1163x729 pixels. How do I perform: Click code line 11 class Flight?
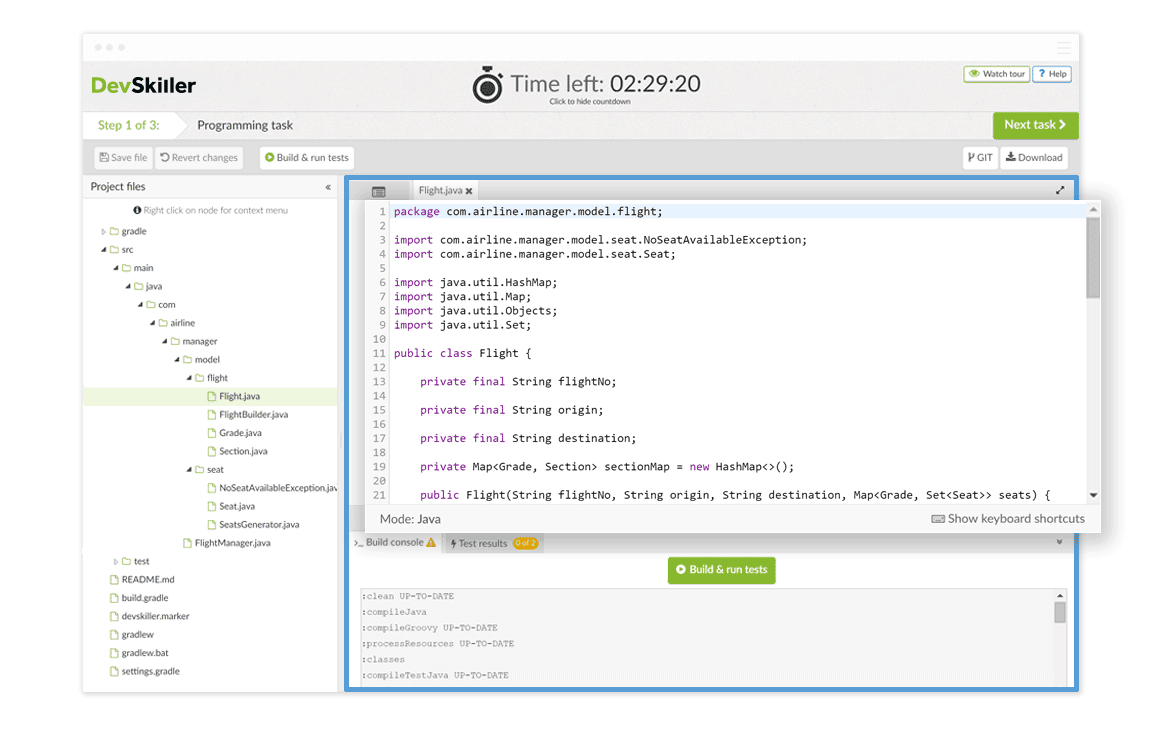point(462,354)
